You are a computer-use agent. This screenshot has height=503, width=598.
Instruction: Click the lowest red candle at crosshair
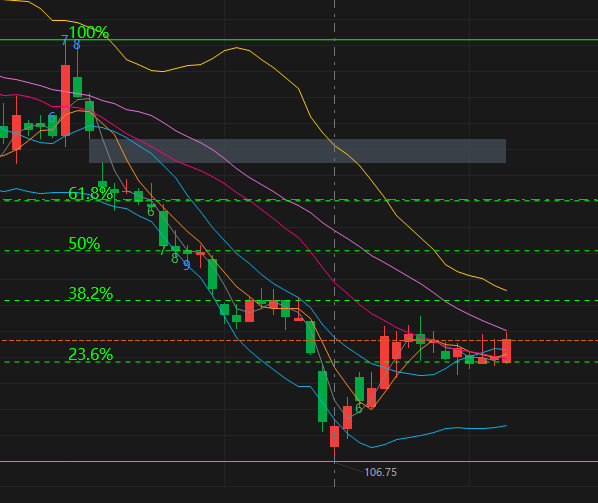[334, 436]
